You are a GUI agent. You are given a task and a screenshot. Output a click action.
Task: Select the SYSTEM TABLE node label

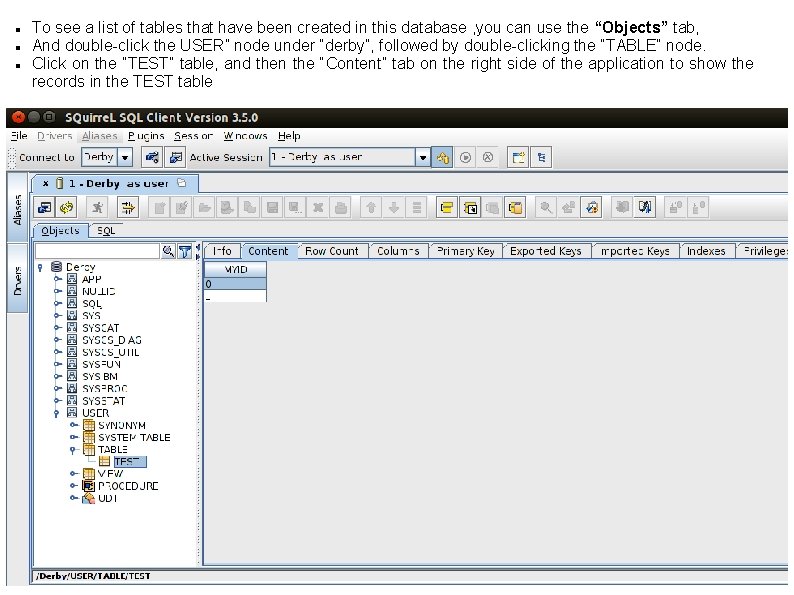134,438
